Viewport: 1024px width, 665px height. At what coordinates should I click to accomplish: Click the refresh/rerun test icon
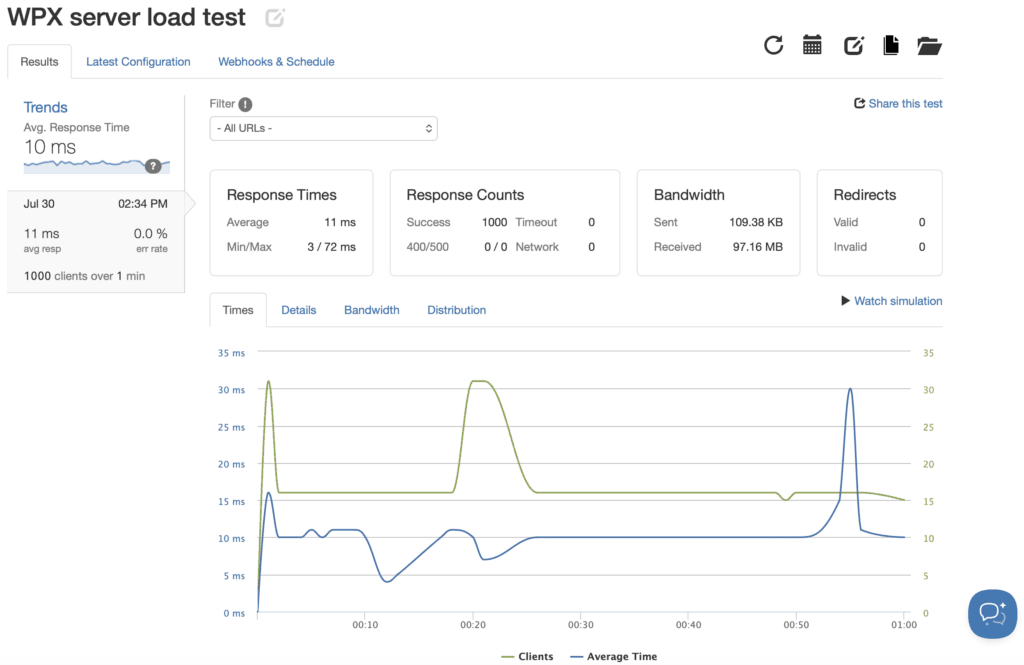point(773,45)
